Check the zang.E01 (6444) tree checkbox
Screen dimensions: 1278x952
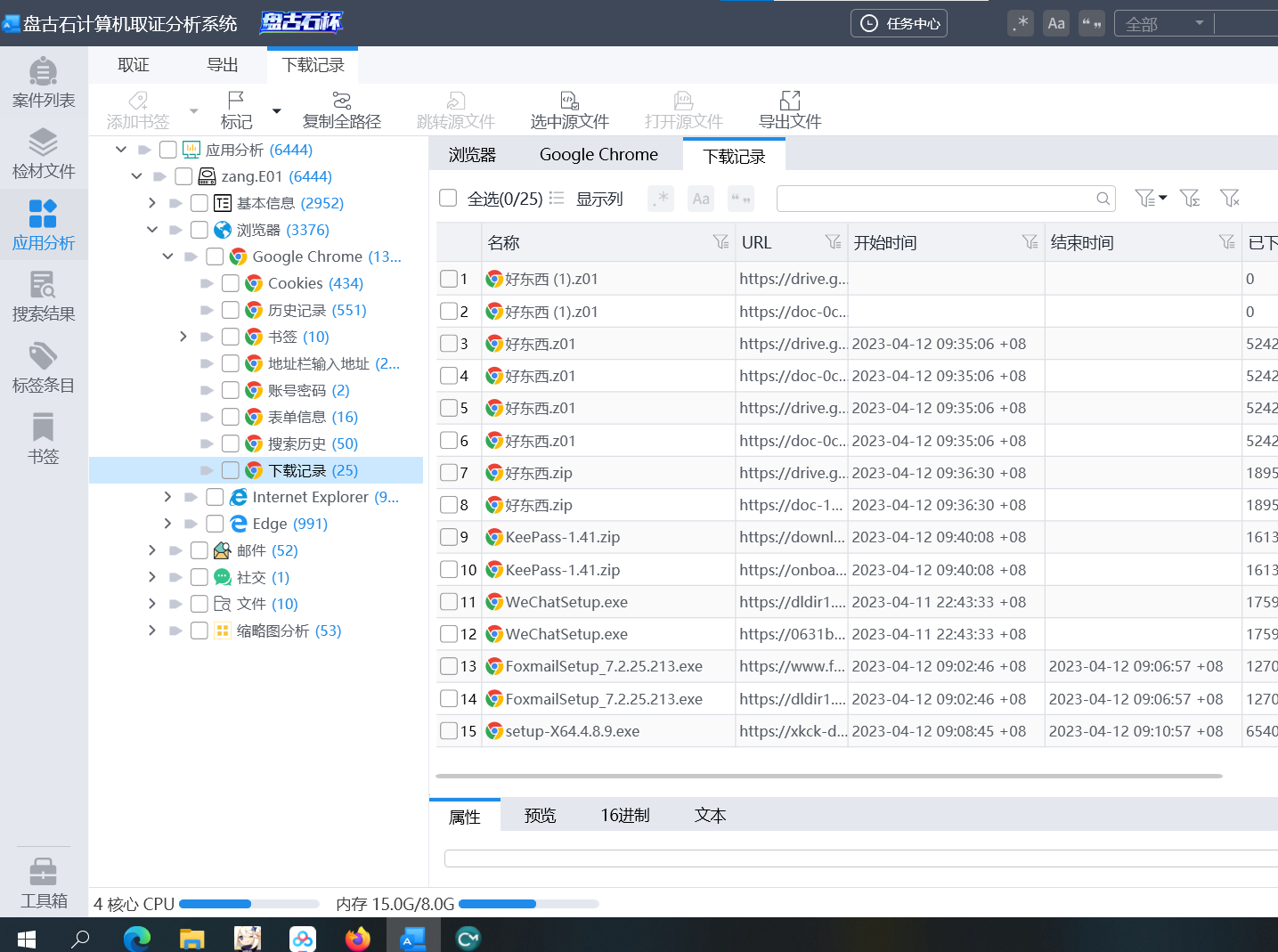(183, 176)
